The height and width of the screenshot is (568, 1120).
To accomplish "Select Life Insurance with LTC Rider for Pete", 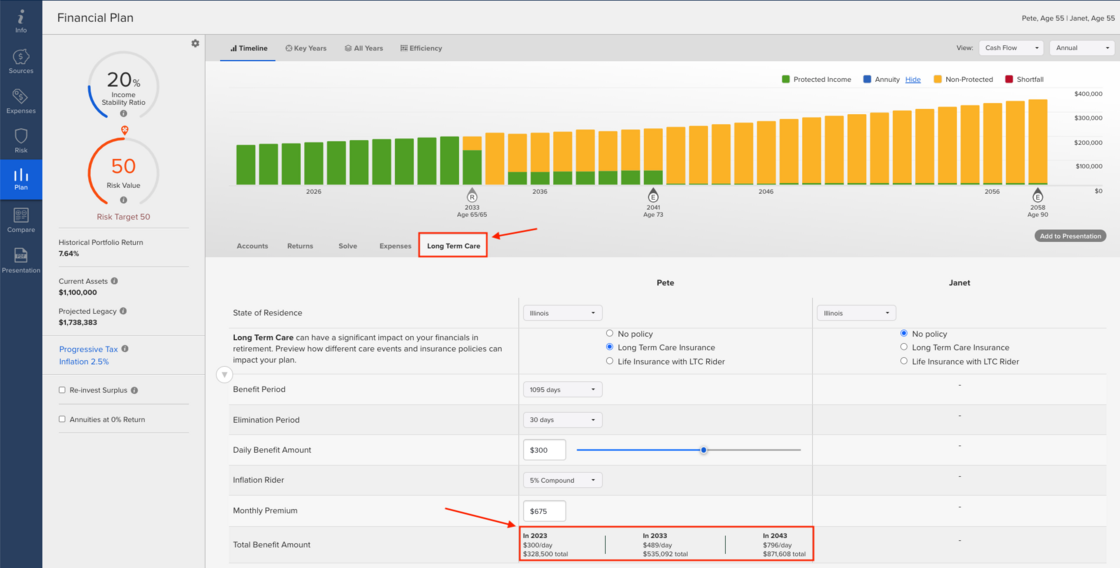I will [609, 362].
